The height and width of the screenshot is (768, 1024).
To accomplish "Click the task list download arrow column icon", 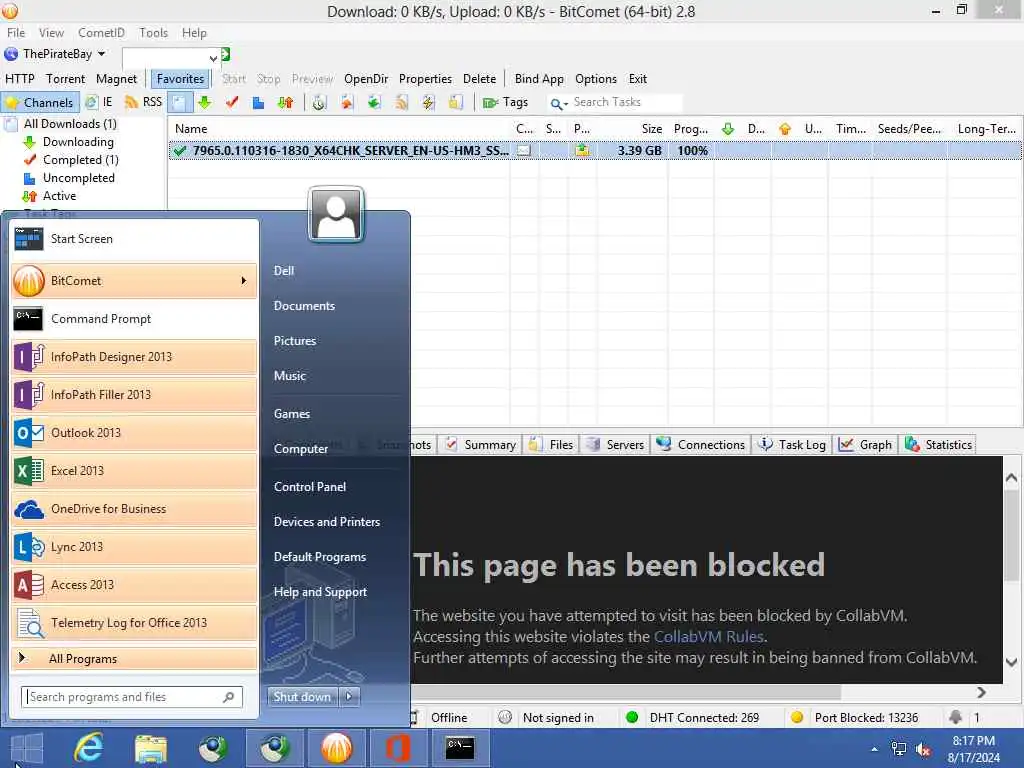I will point(728,129).
